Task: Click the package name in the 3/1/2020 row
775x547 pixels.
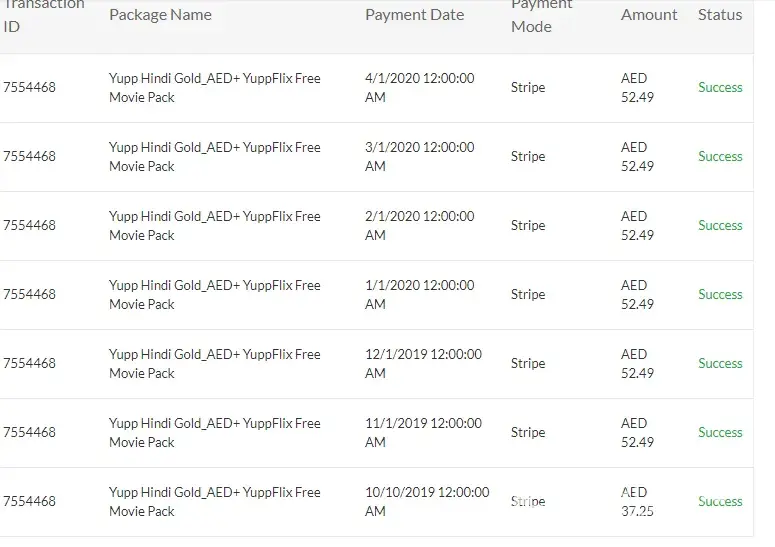Action: pos(215,157)
